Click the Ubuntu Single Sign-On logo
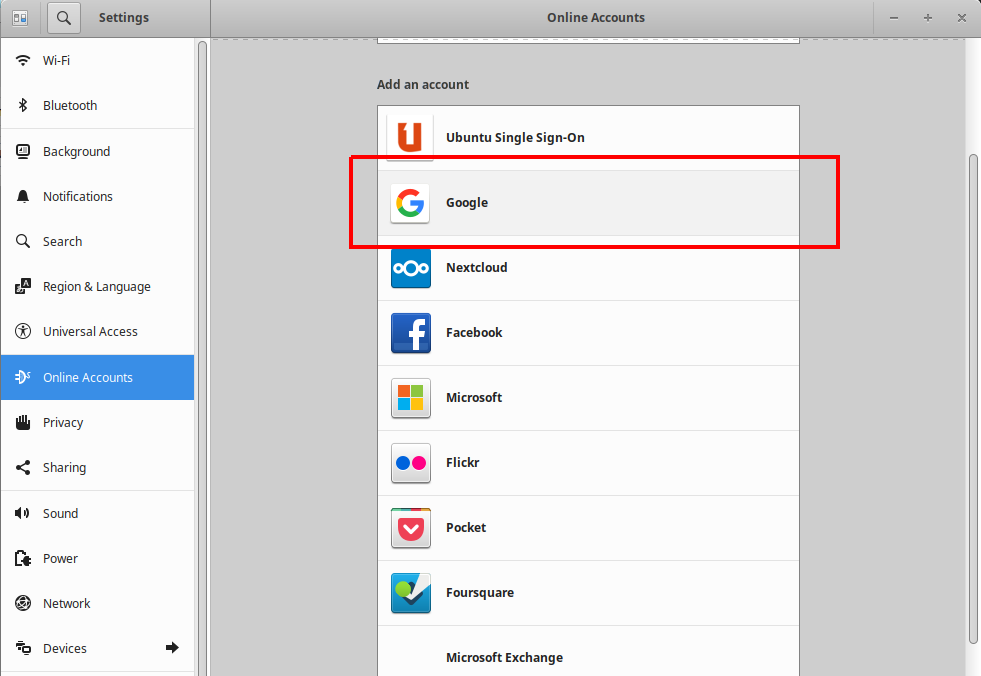981x676 pixels. pos(410,137)
